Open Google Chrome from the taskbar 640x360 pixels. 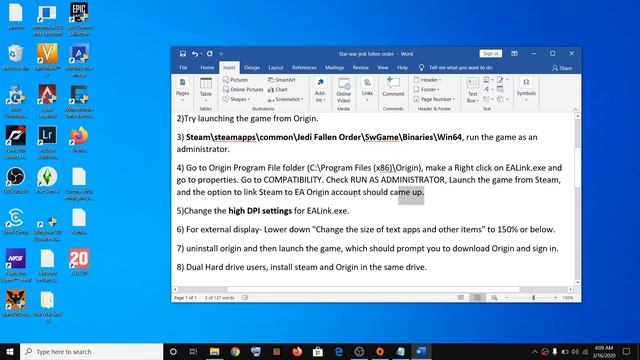tap(235, 351)
